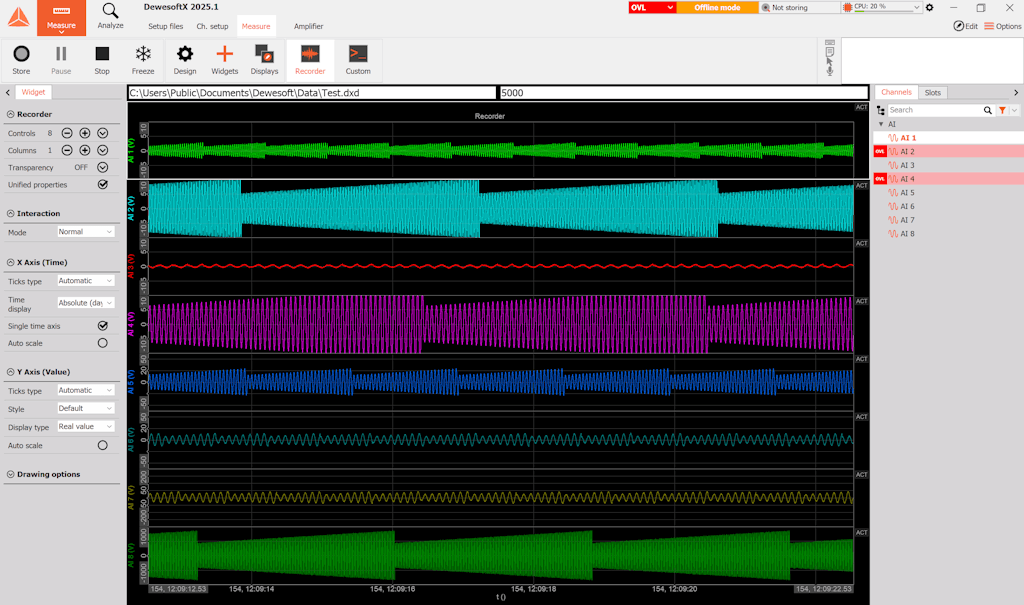Open the Setup files tab
1024x605 pixels.
click(165, 27)
